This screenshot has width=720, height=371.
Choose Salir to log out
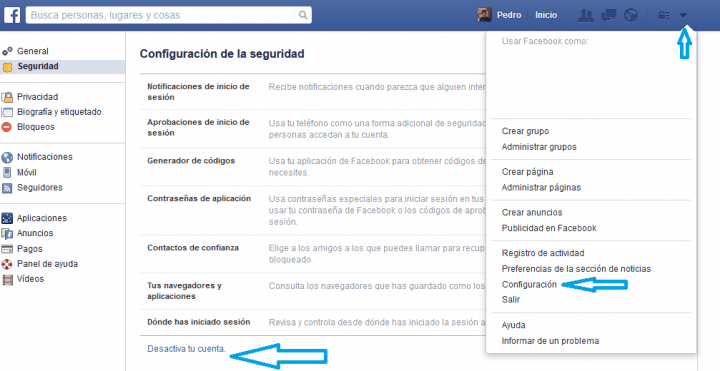point(511,300)
